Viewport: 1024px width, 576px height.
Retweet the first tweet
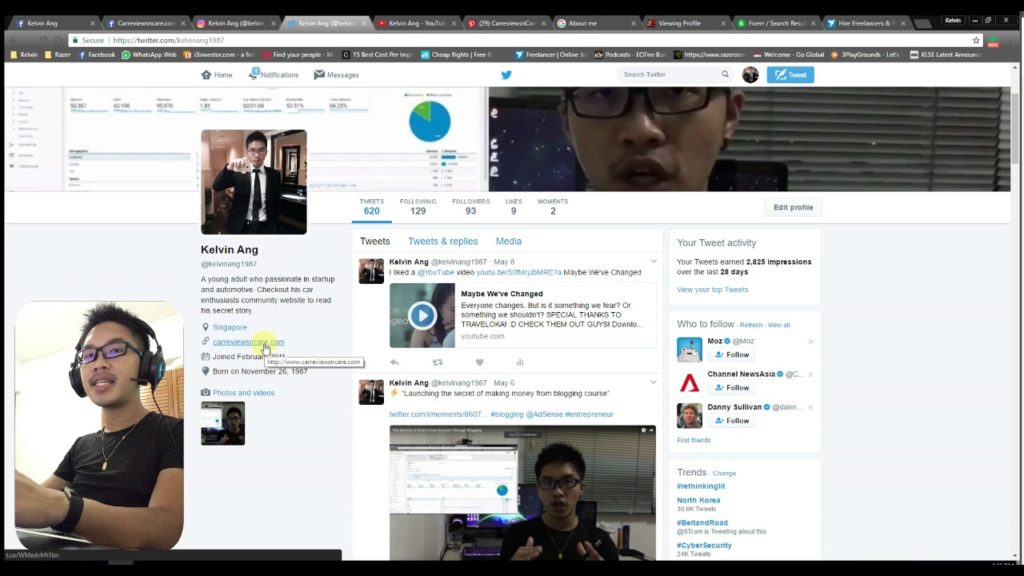[x=438, y=362]
